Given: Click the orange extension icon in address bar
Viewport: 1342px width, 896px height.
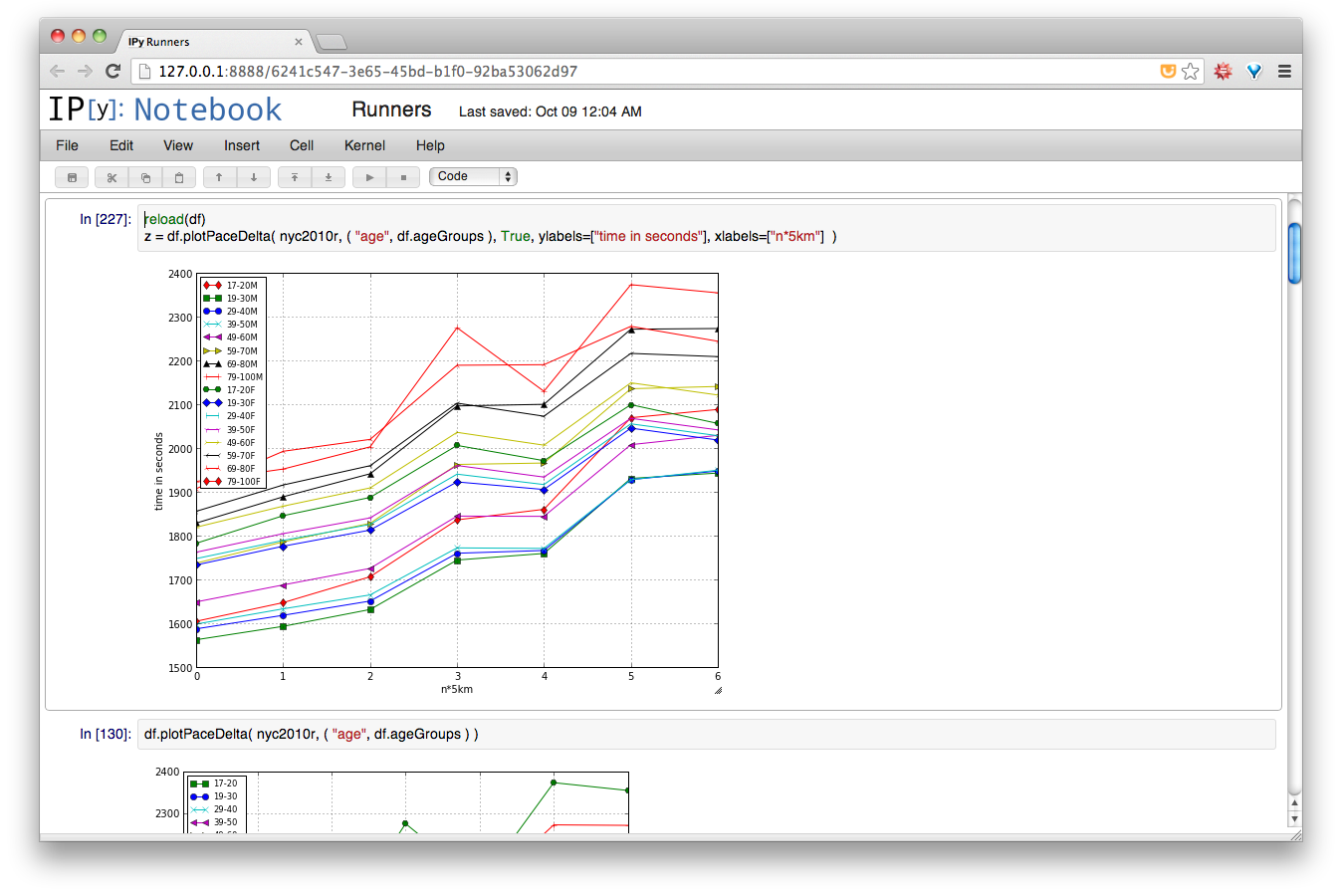Looking at the screenshot, I should click(x=1168, y=72).
